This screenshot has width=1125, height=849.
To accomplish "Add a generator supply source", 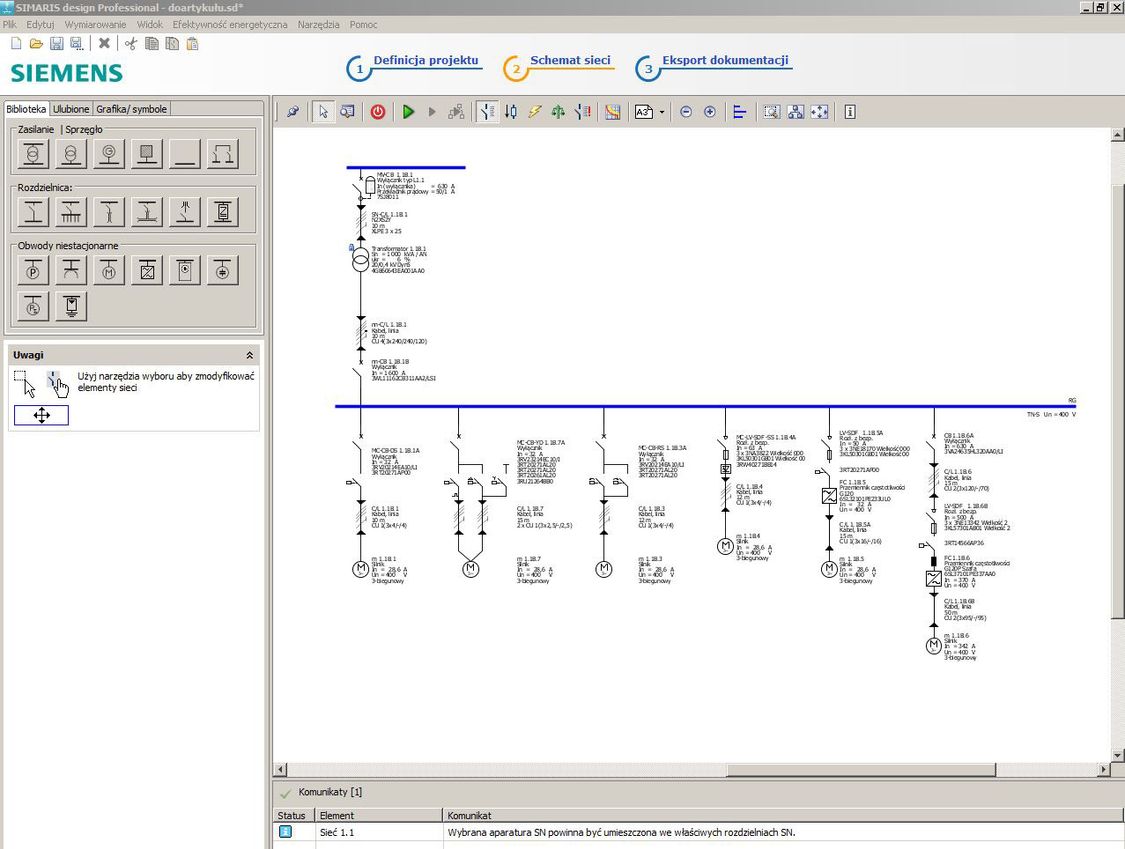I will click(109, 154).
